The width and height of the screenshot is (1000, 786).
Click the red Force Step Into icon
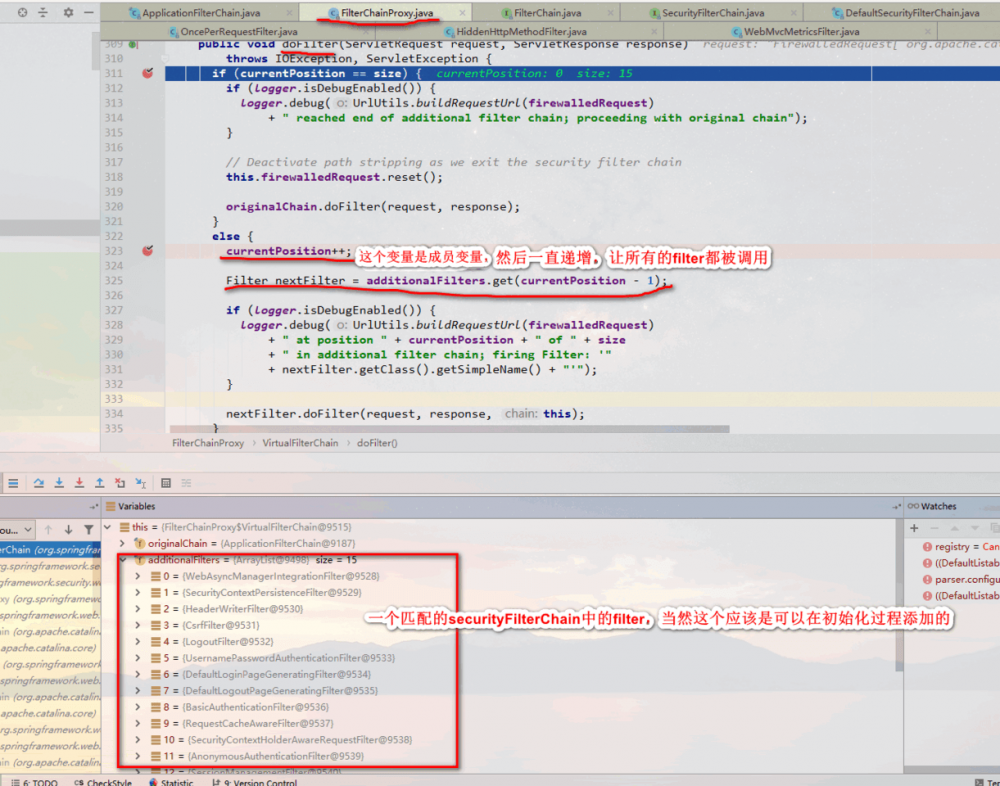79,483
